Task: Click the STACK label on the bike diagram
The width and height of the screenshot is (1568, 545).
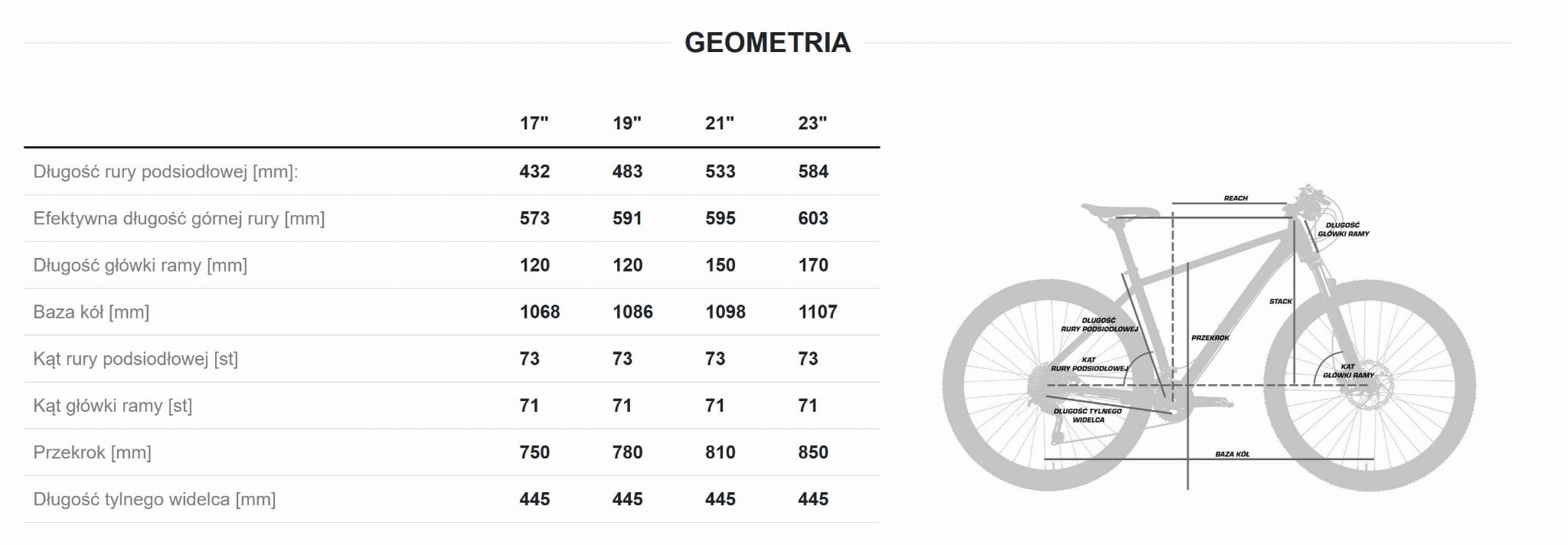Action: click(1280, 302)
